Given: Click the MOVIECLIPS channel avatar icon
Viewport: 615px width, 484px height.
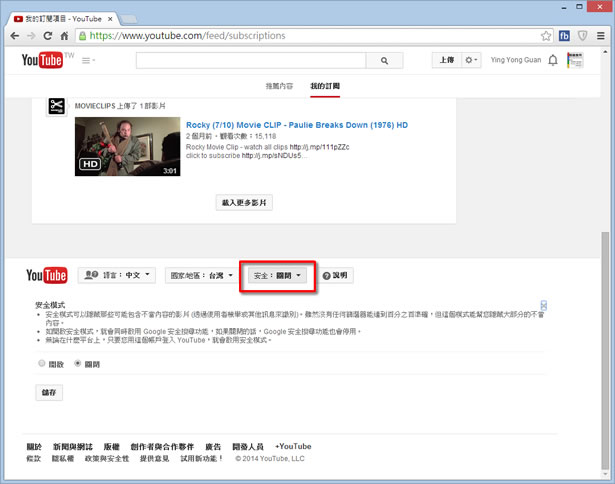Looking at the screenshot, I should [x=57, y=107].
